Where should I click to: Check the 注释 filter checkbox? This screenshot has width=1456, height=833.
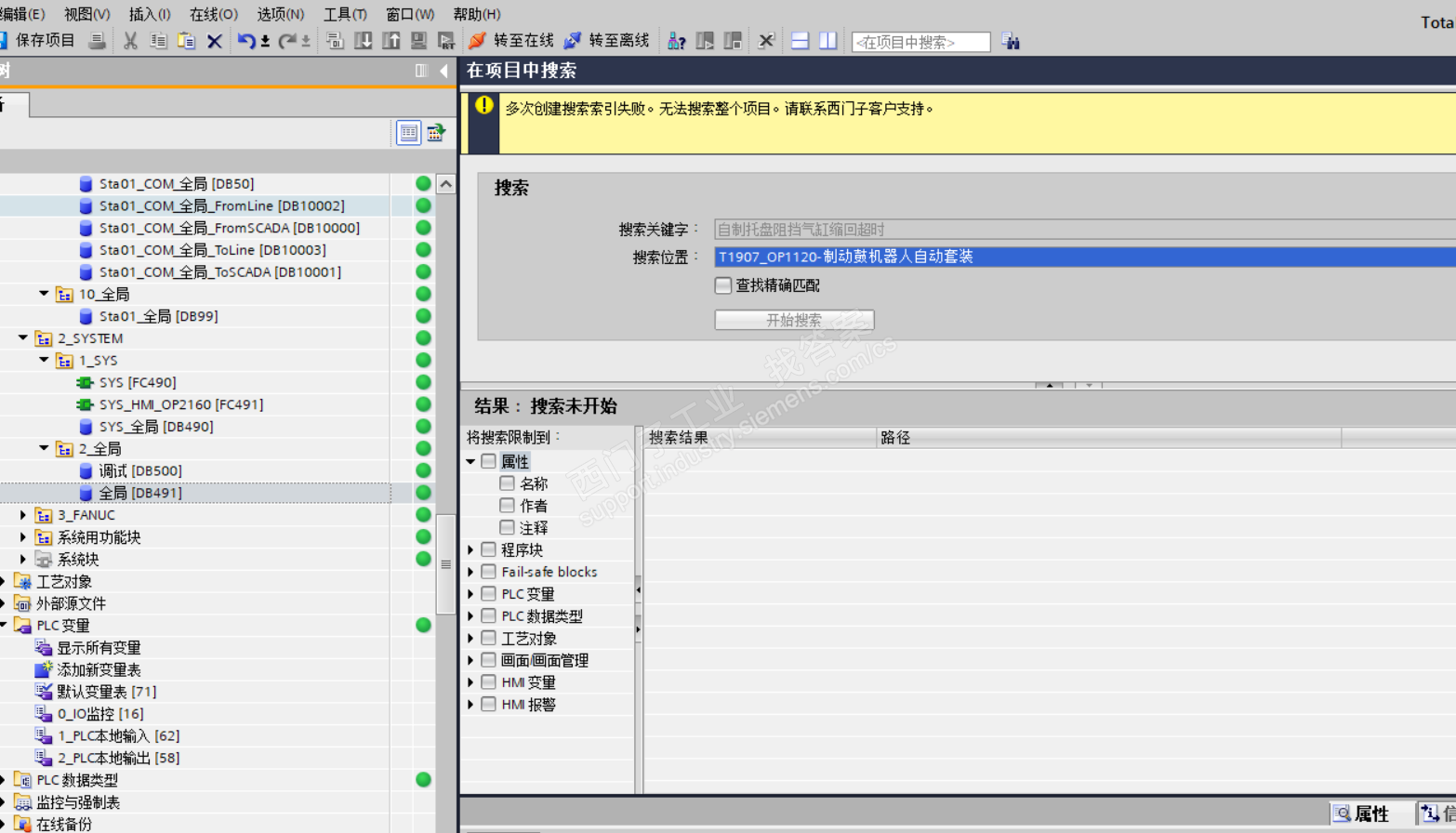(507, 527)
